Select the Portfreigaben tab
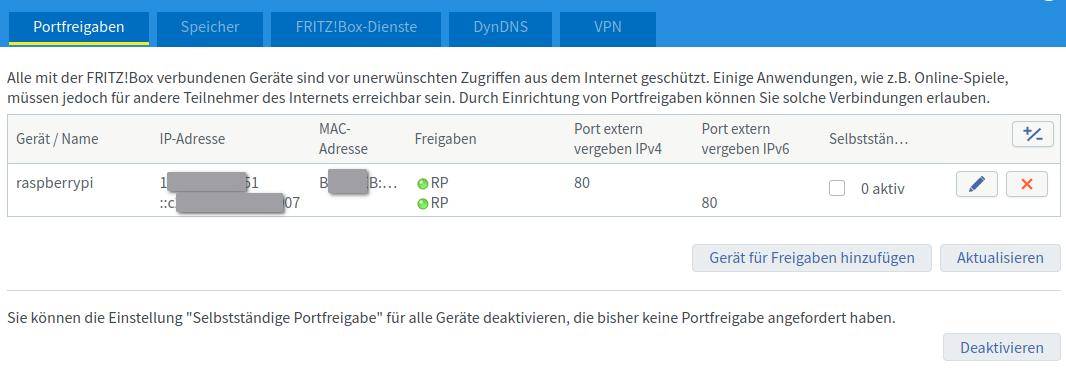Screen dimensions: 1066x375 [x=79, y=28]
